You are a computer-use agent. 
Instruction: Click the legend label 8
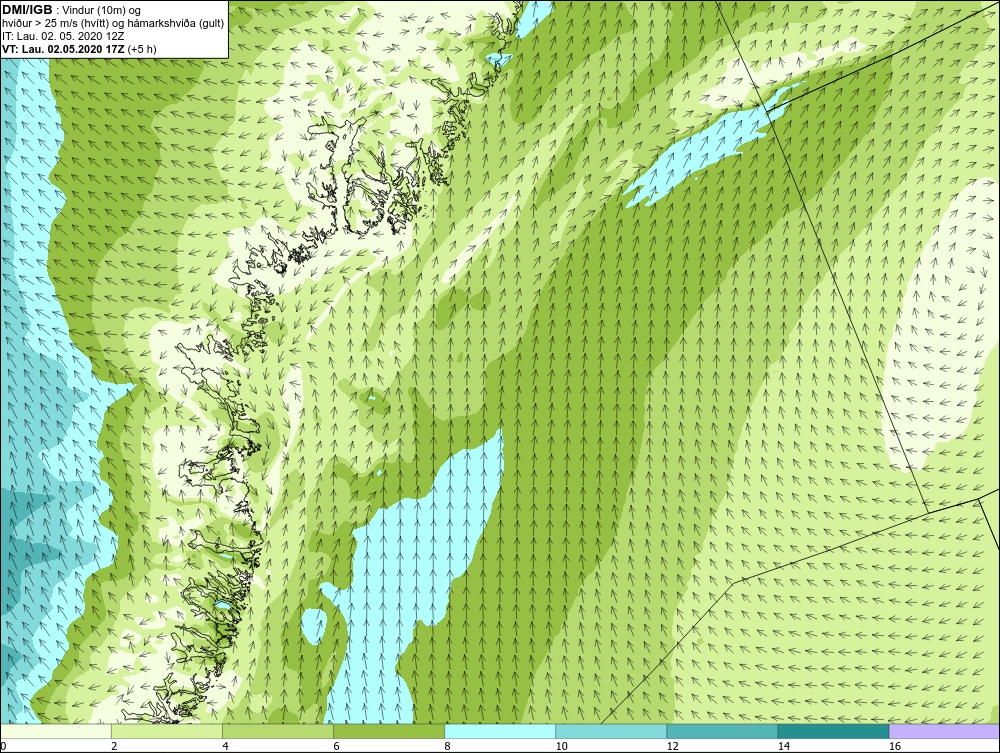[x=448, y=746]
